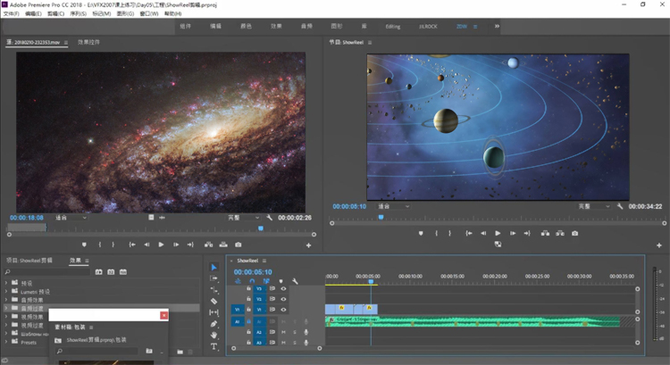670x365 pixels.
Task: Play the Program monitor sequence
Action: (x=498, y=233)
